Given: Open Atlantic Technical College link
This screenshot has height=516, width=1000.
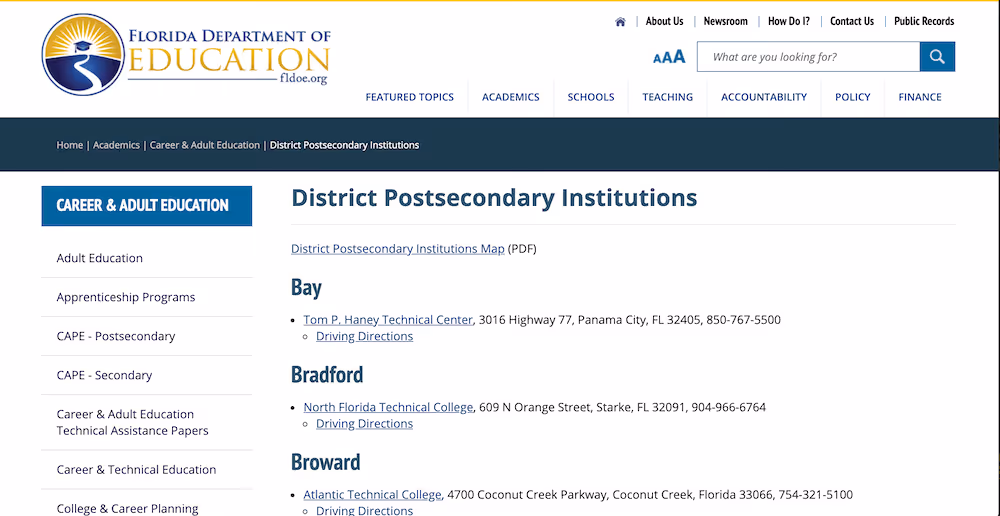Looking at the screenshot, I should click(372, 494).
